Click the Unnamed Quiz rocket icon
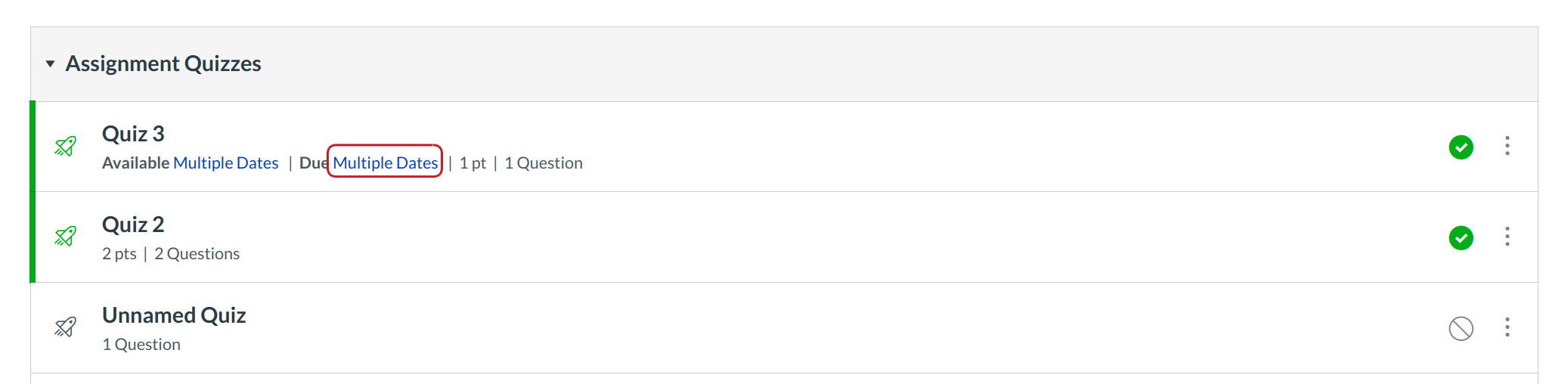1568x384 pixels. click(66, 327)
